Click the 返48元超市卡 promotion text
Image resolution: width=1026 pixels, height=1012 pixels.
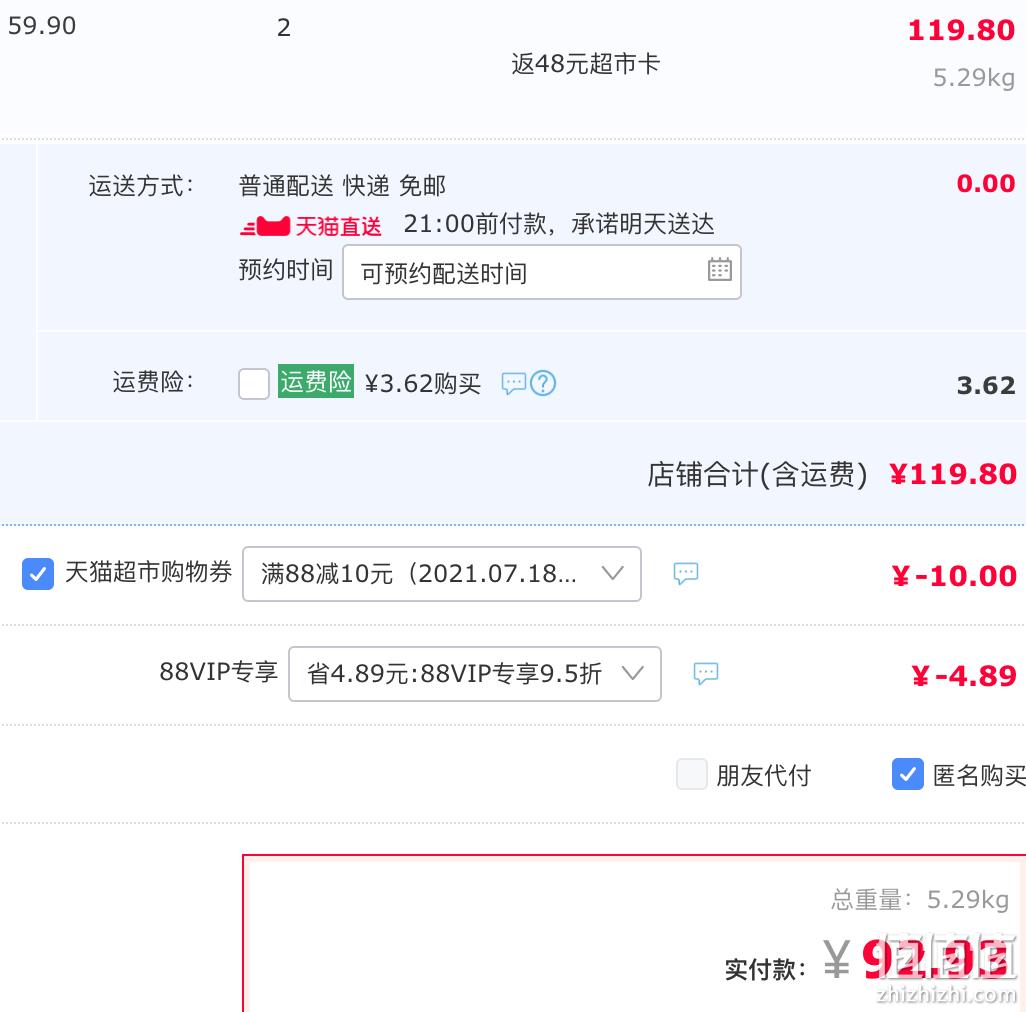[x=586, y=63]
